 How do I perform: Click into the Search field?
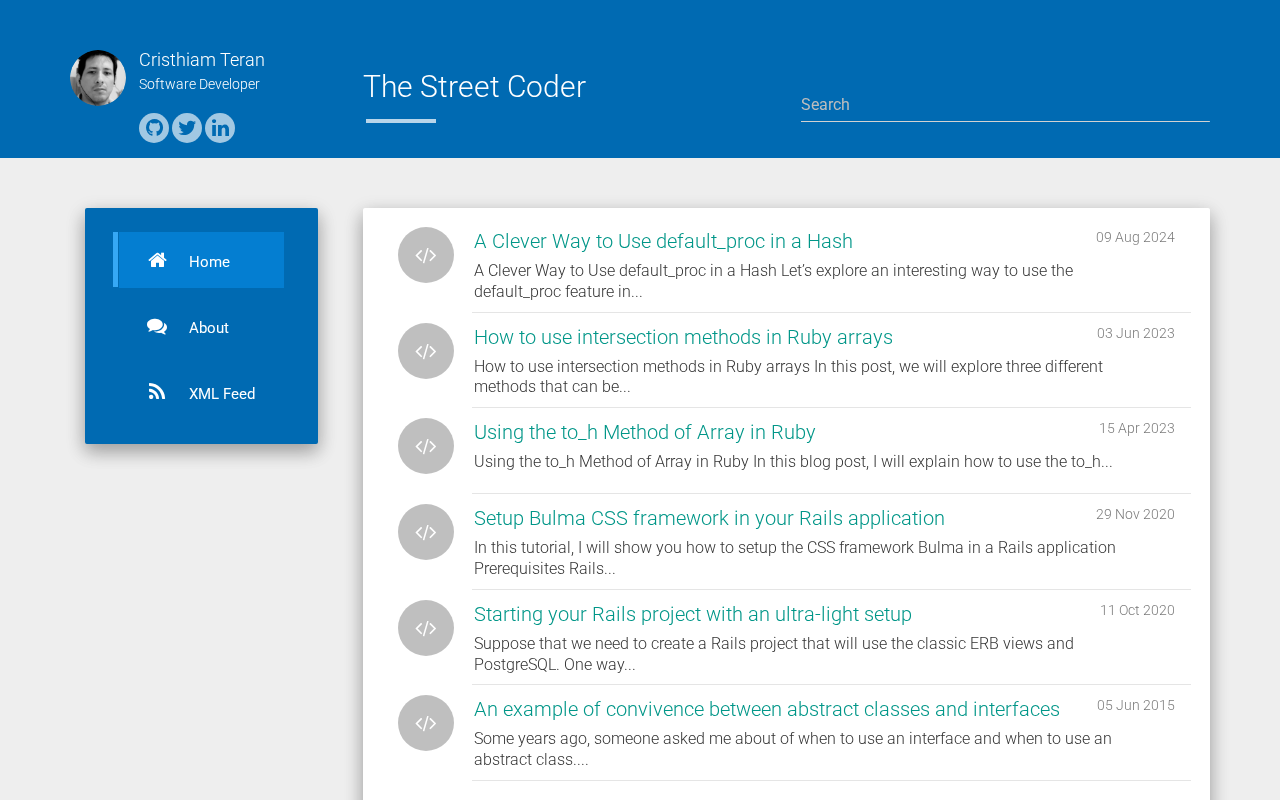click(x=1004, y=105)
